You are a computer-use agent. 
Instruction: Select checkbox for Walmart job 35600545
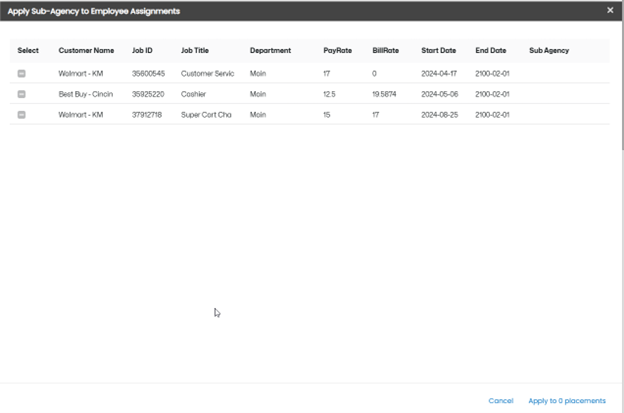[22, 73]
